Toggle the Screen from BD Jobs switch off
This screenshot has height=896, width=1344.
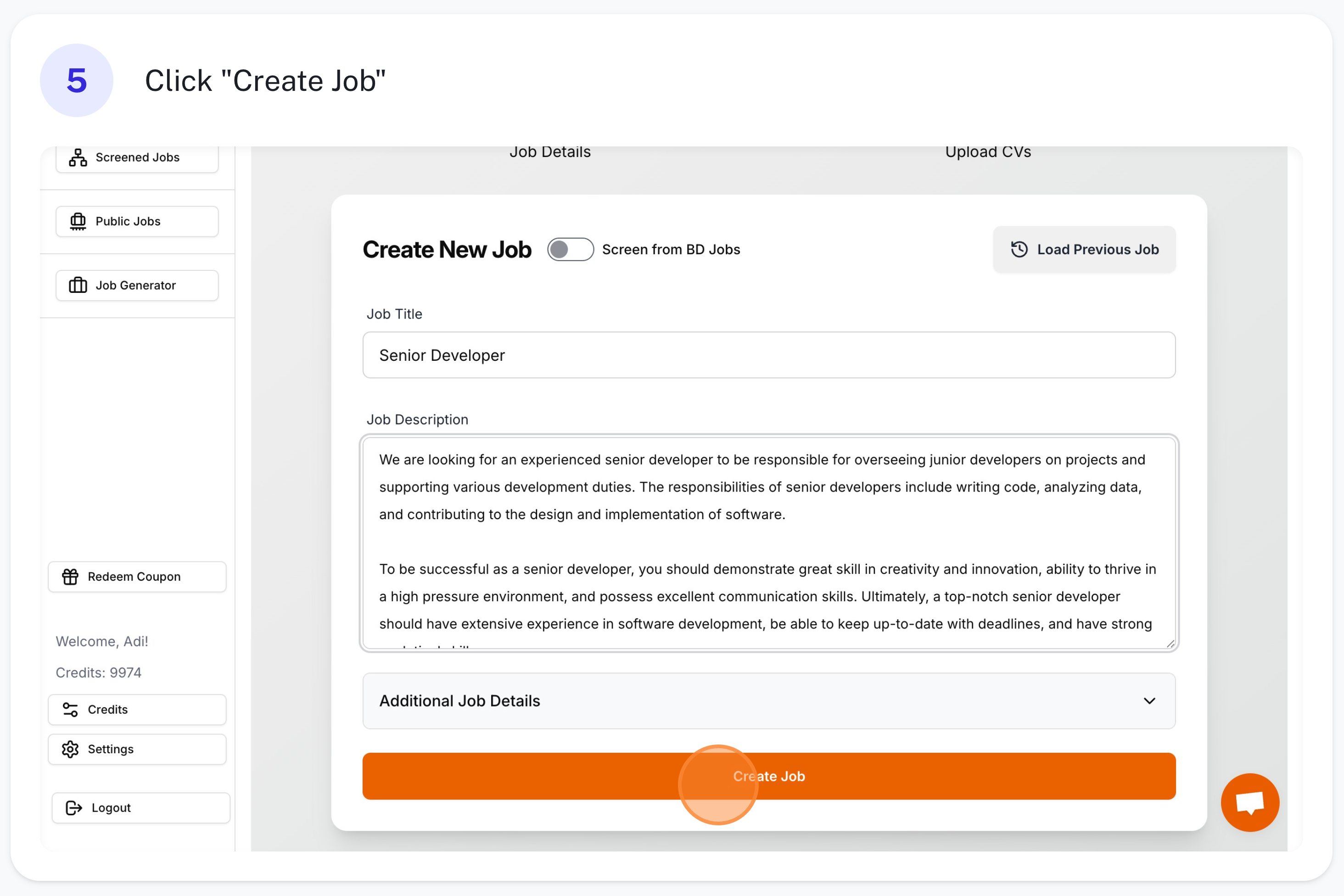pos(571,249)
